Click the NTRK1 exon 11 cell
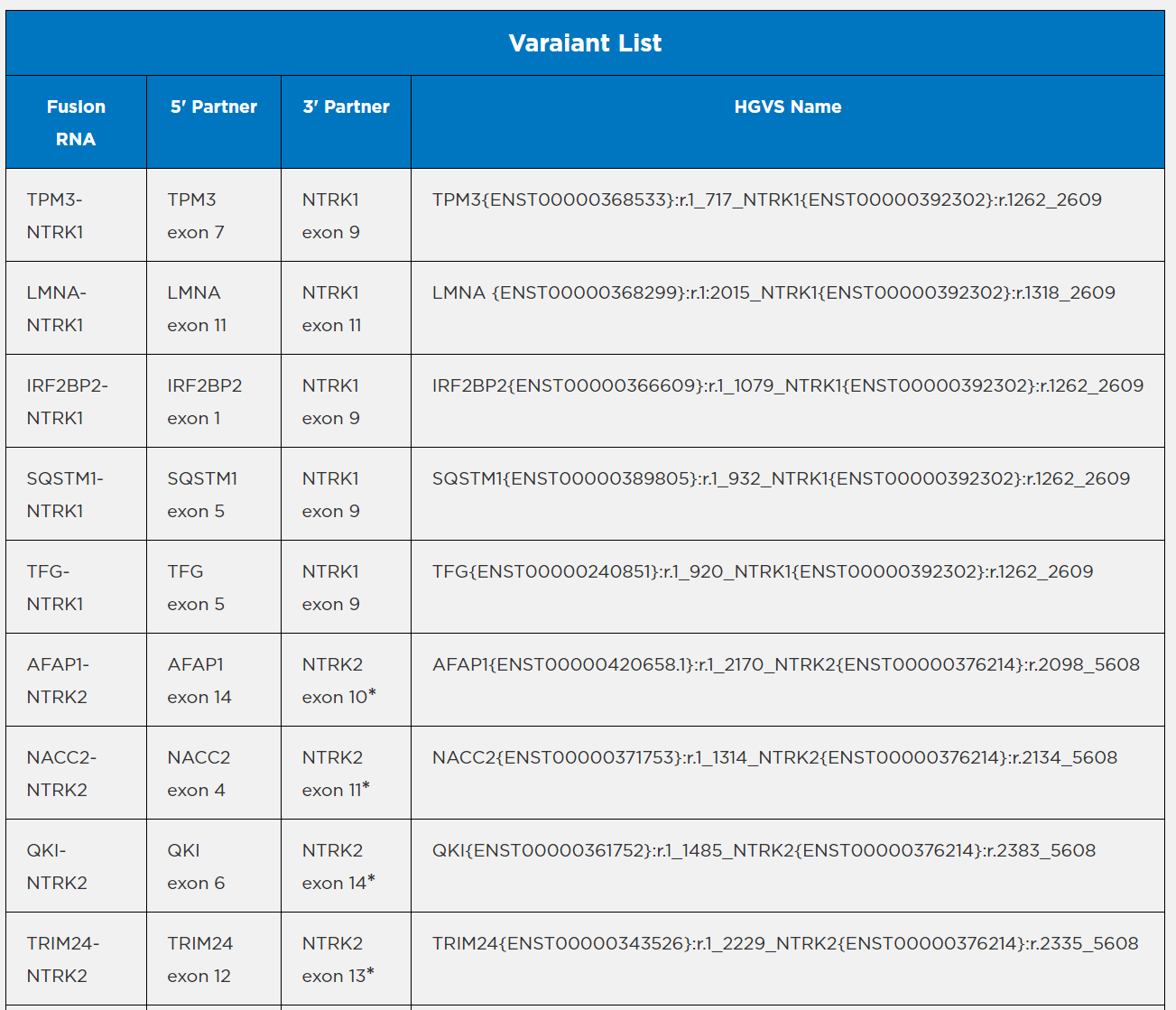Screen dimensions: 1176x1010 pyautogui.click(x=331, y=309)
